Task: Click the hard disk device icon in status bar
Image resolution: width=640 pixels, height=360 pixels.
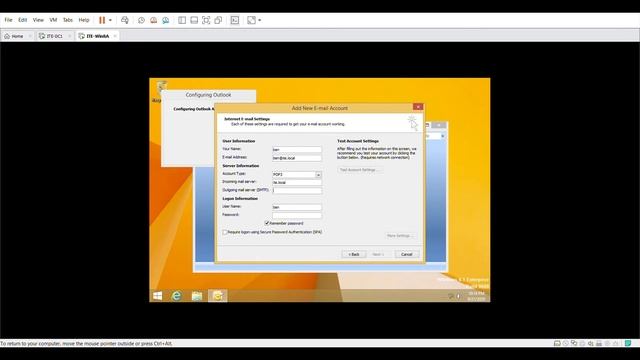Action: click(x=557, y=343)
